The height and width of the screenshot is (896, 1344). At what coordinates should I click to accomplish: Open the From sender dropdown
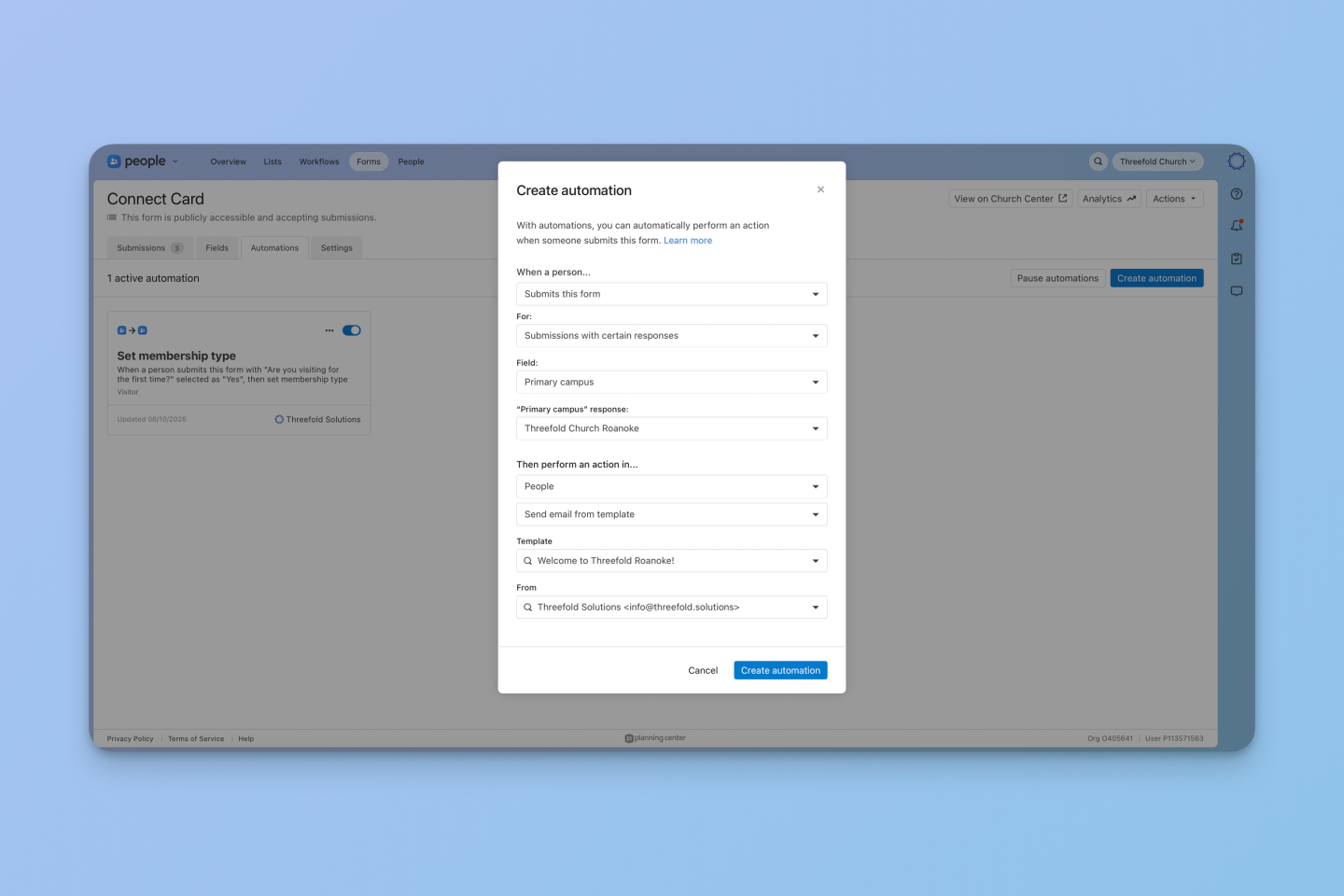[x=672, y=608]
